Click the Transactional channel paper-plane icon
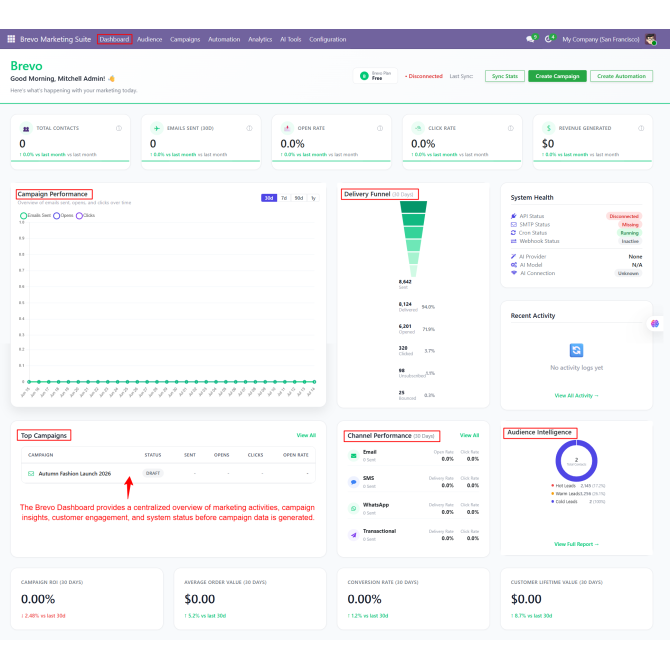670x670 pixels. (x=353, y=535)
